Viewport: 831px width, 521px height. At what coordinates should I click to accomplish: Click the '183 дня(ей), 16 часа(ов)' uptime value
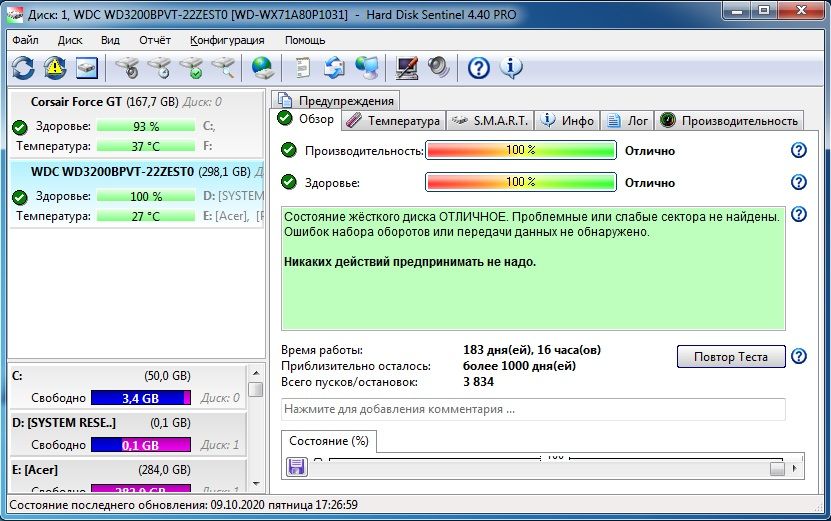coord(532,350)
